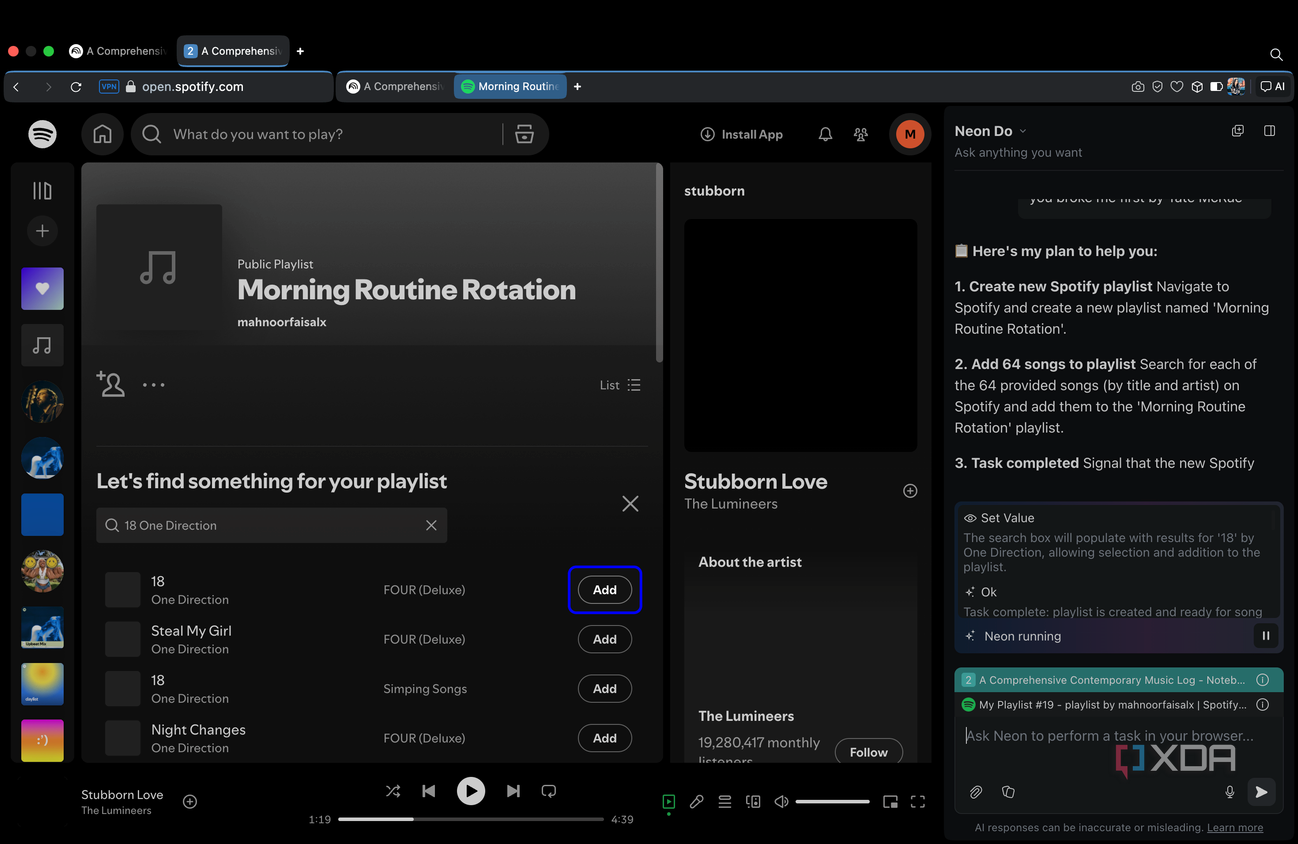Open the Browse icon in search bar
Viewport: 1298px width, 844px height.
(x=524, y=134)
